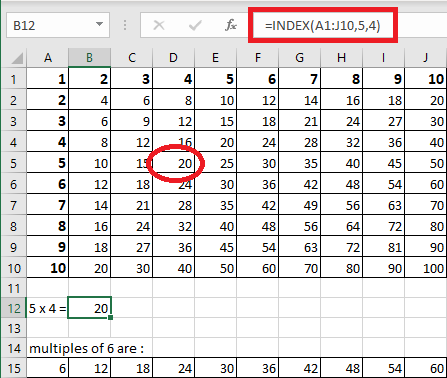Viewport: 447px width, 378px height.
Task: Select row 15 header
Action: click(14, 368)
